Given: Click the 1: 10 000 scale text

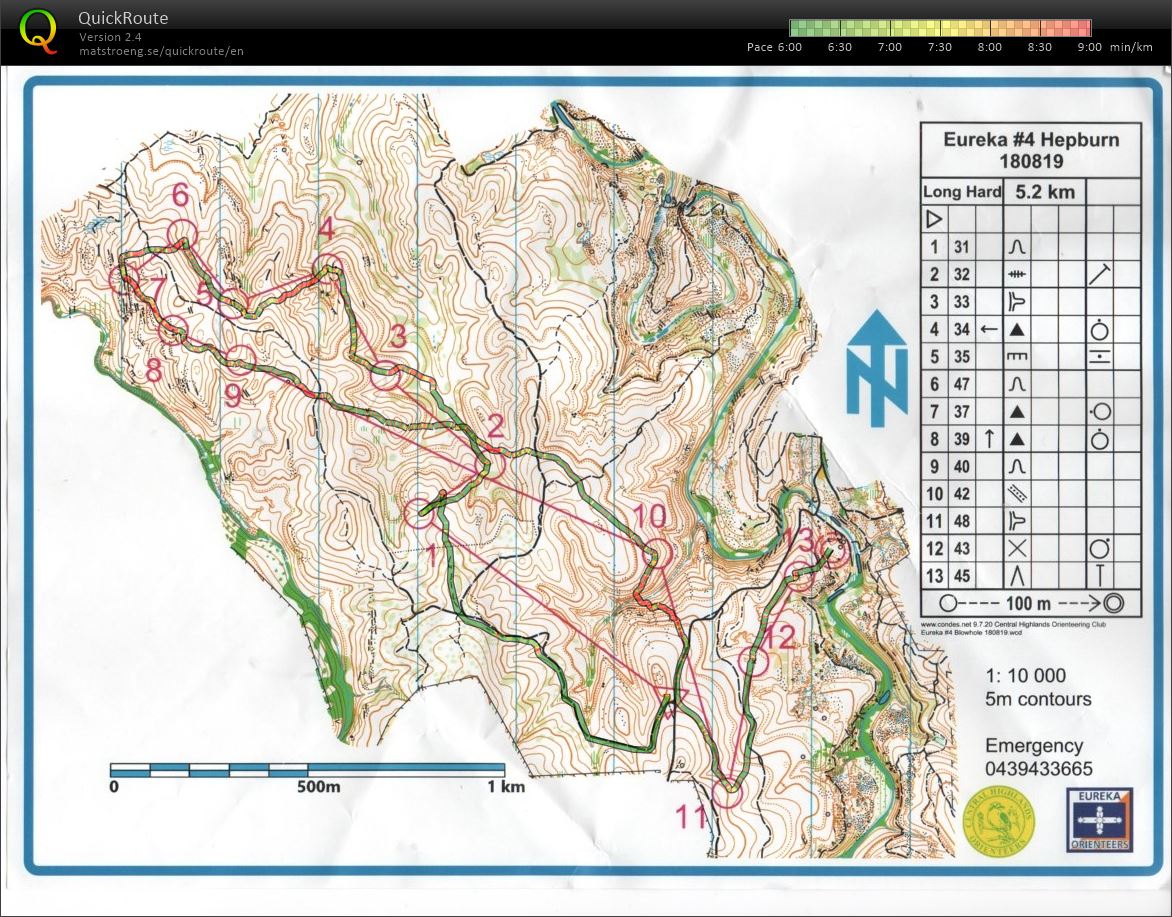Looking at the screenshot, I should (1025, 676).
